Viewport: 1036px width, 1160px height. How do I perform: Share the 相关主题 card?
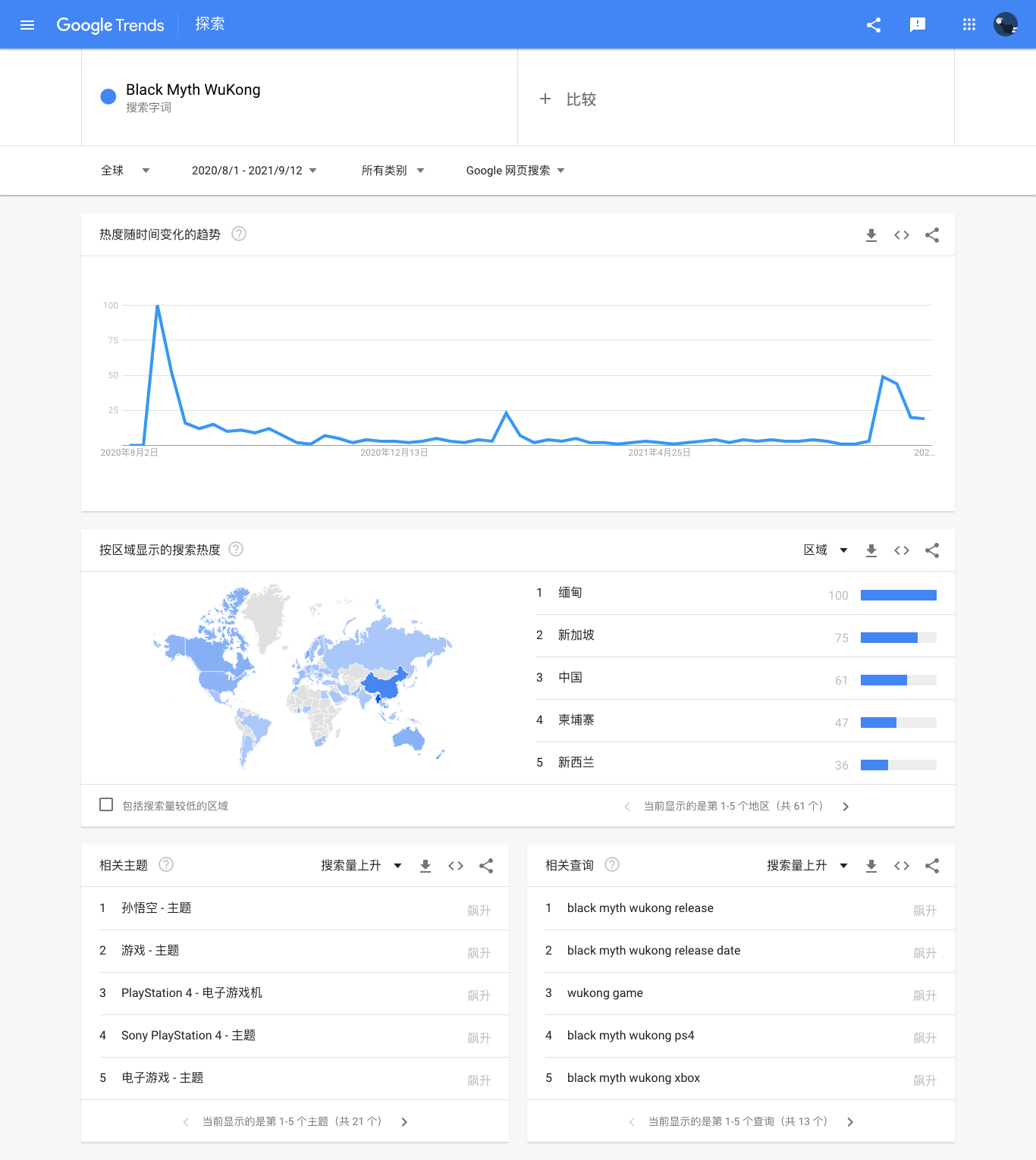(x=486, y=866)
